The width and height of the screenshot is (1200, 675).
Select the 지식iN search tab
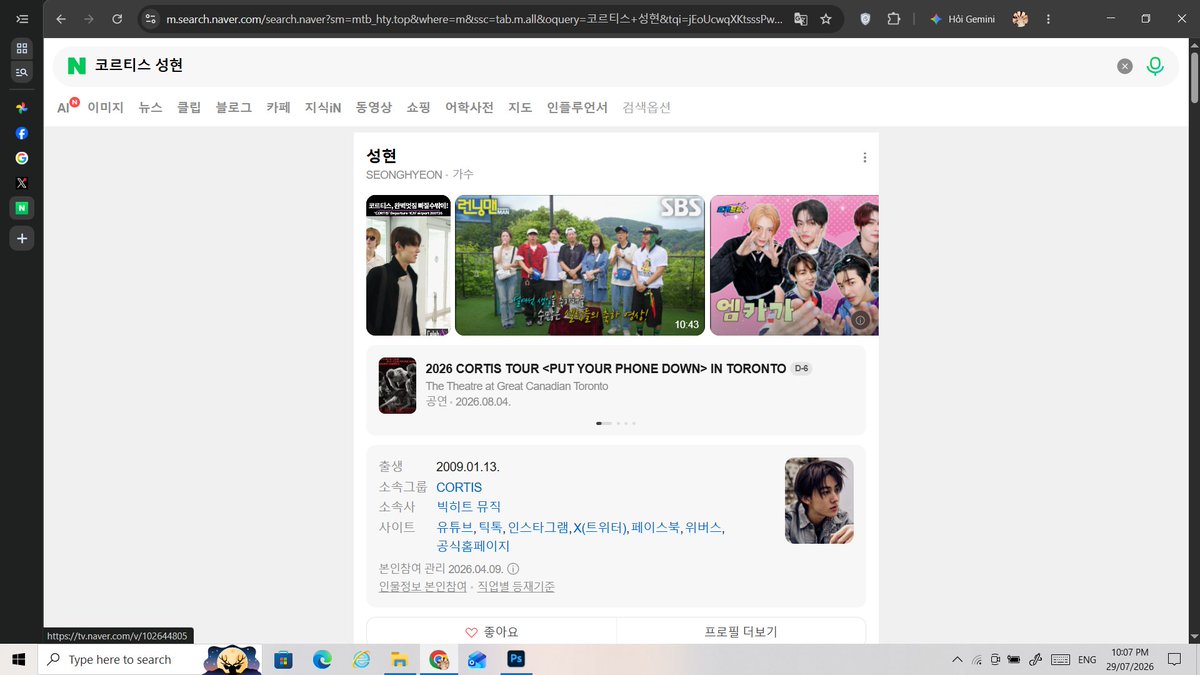point(323,107)
